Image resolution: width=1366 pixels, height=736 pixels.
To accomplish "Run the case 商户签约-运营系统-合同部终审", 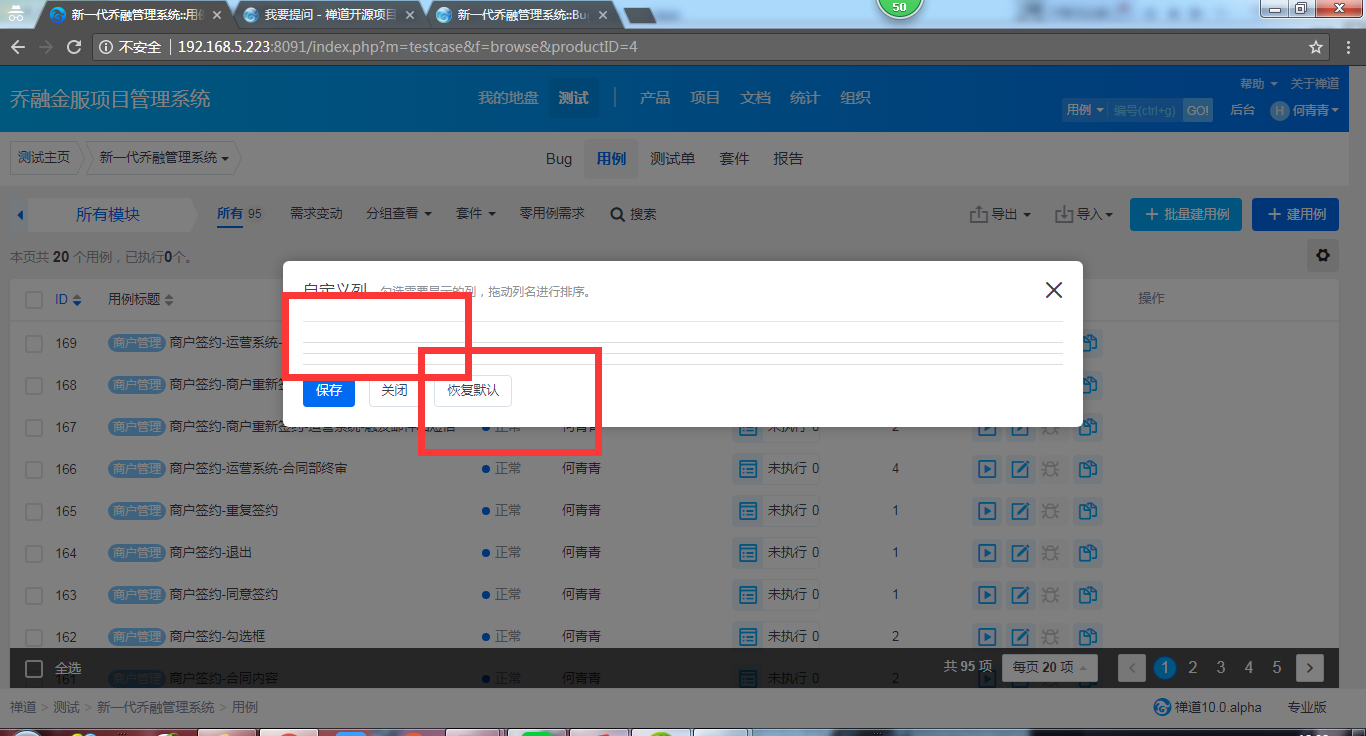I will click(x=987, y=469).
